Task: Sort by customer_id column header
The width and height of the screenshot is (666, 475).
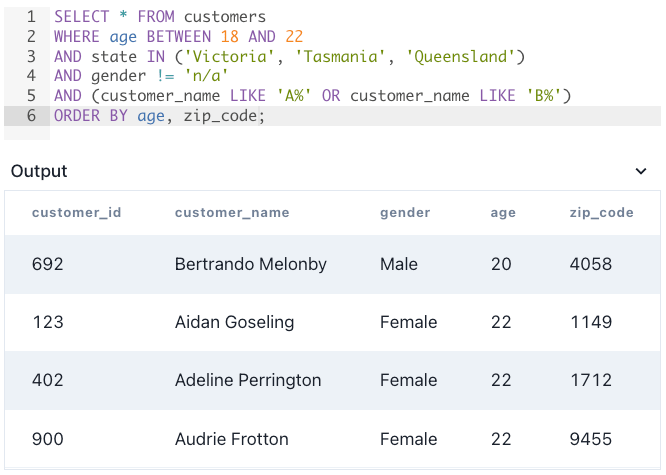Action: tap(76, 212)
